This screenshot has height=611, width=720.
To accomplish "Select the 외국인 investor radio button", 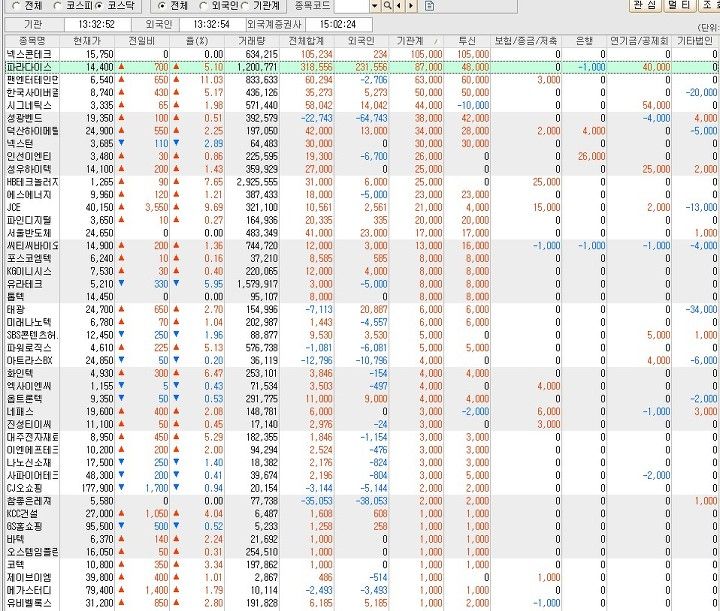I will (x=204, y=6).
